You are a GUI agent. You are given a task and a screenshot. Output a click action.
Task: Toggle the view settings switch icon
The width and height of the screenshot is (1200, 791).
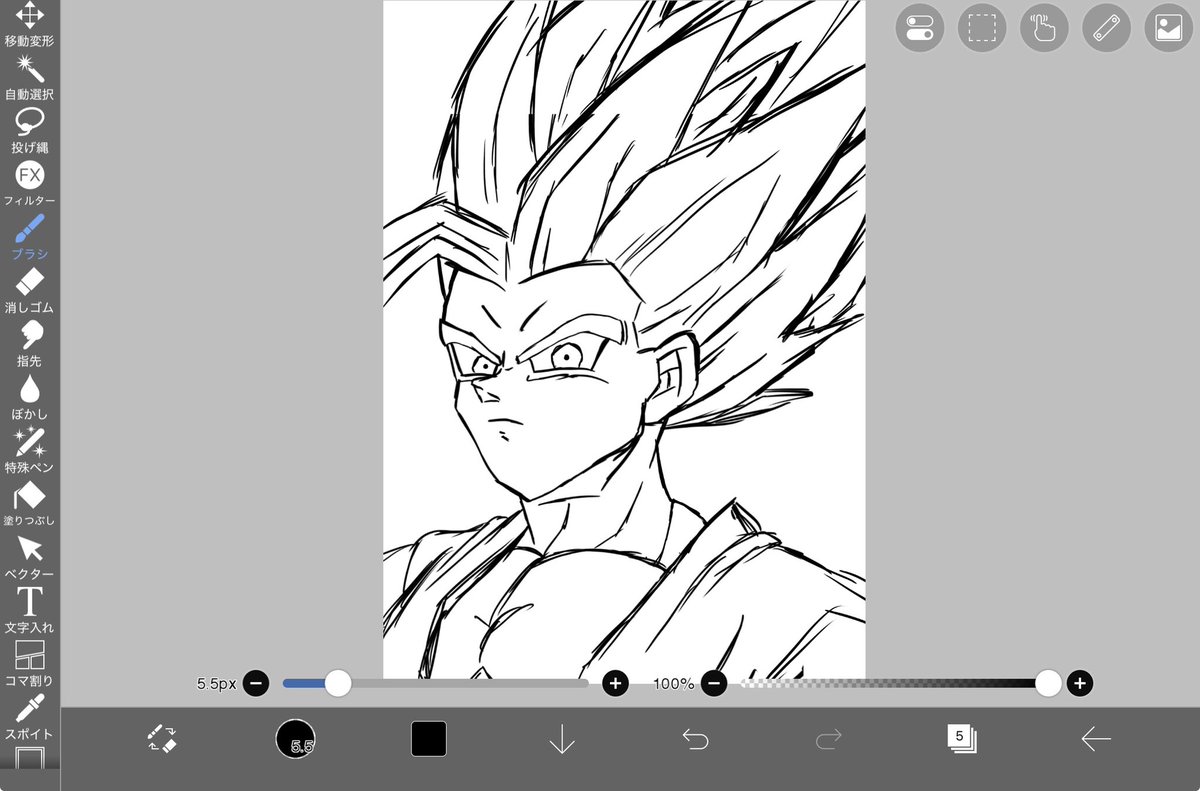pos(919,27)
